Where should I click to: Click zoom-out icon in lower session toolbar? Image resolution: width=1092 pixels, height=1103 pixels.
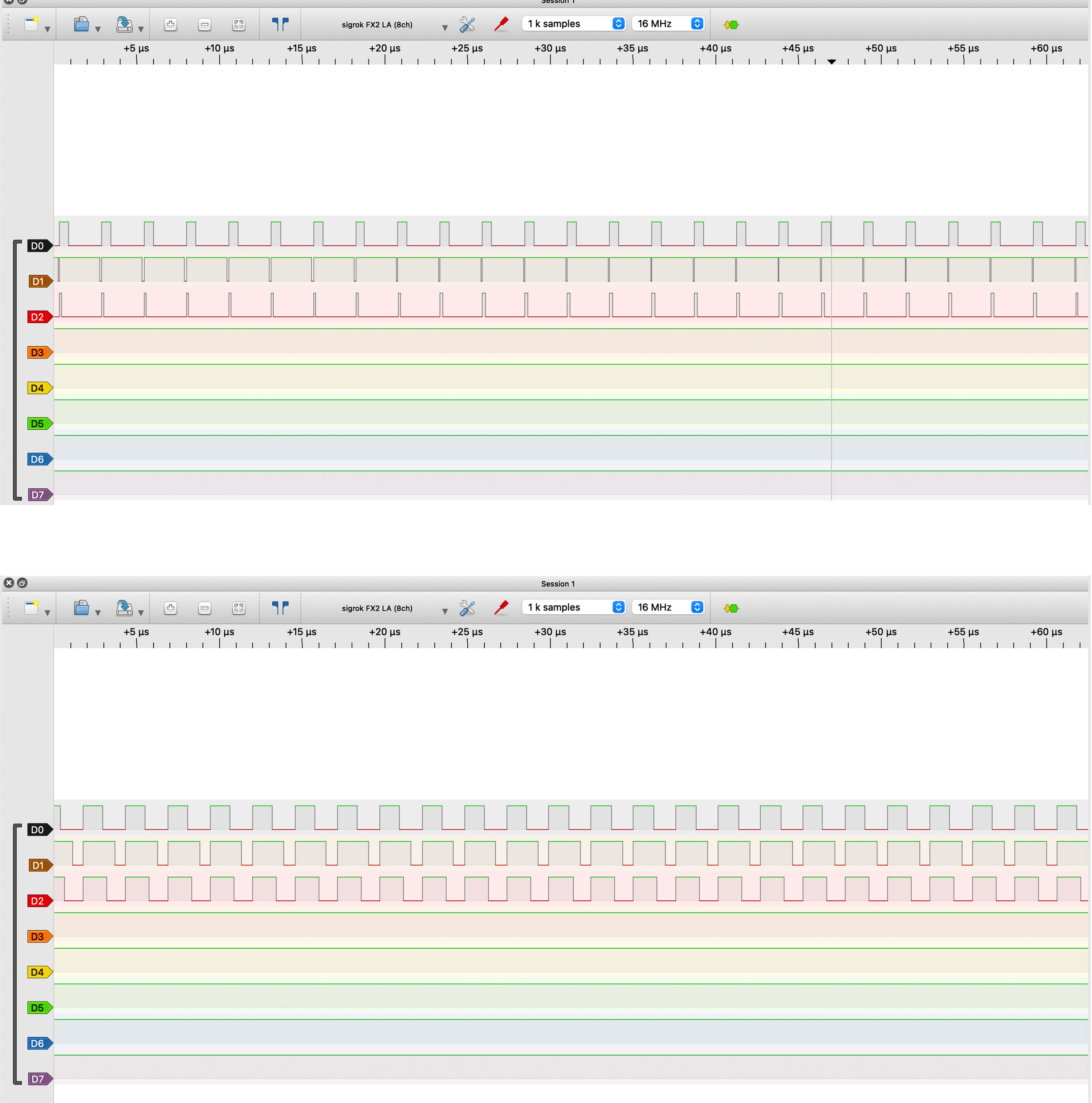point(204,608)
